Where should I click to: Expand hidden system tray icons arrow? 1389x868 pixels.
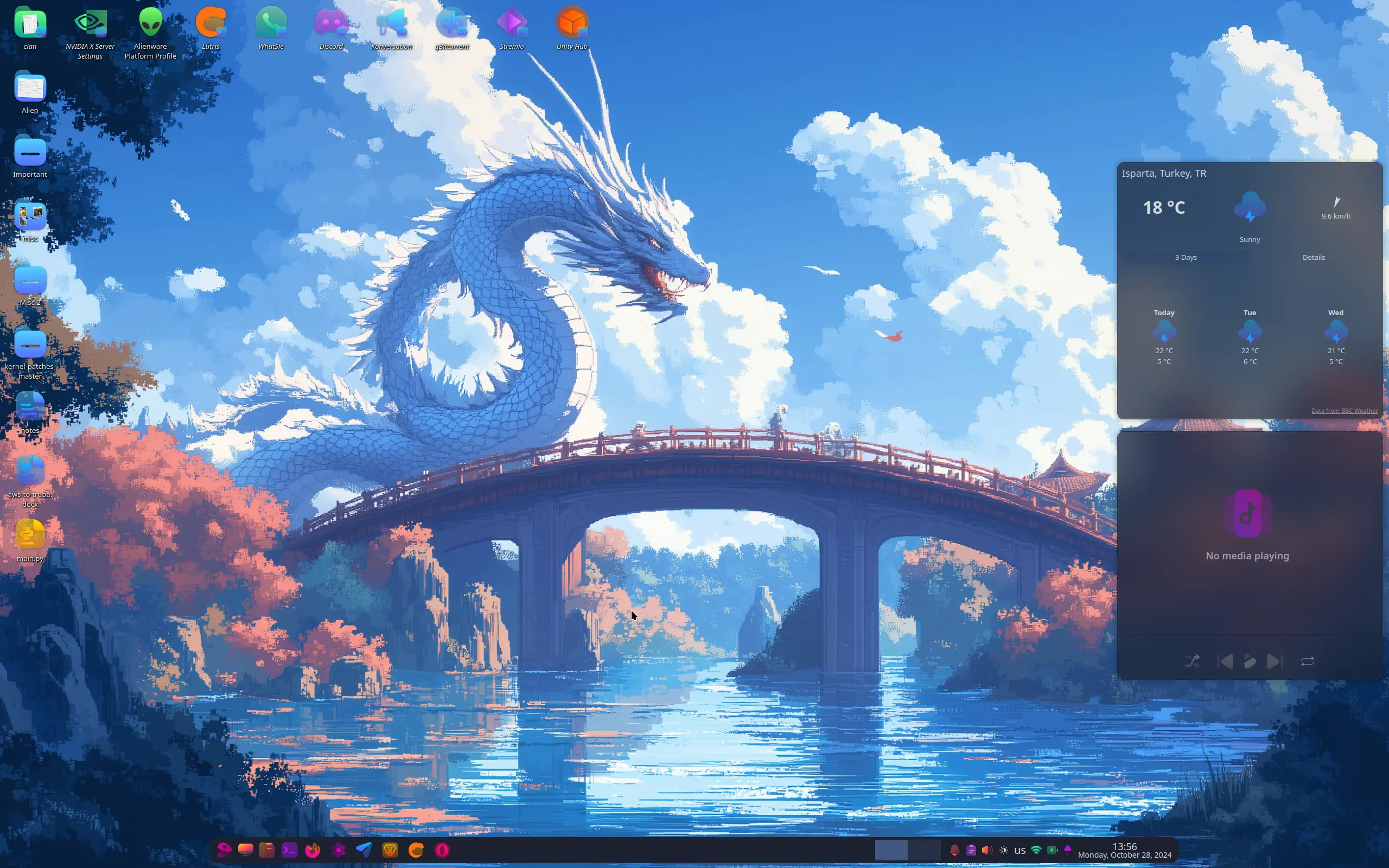coord(1068,849)
